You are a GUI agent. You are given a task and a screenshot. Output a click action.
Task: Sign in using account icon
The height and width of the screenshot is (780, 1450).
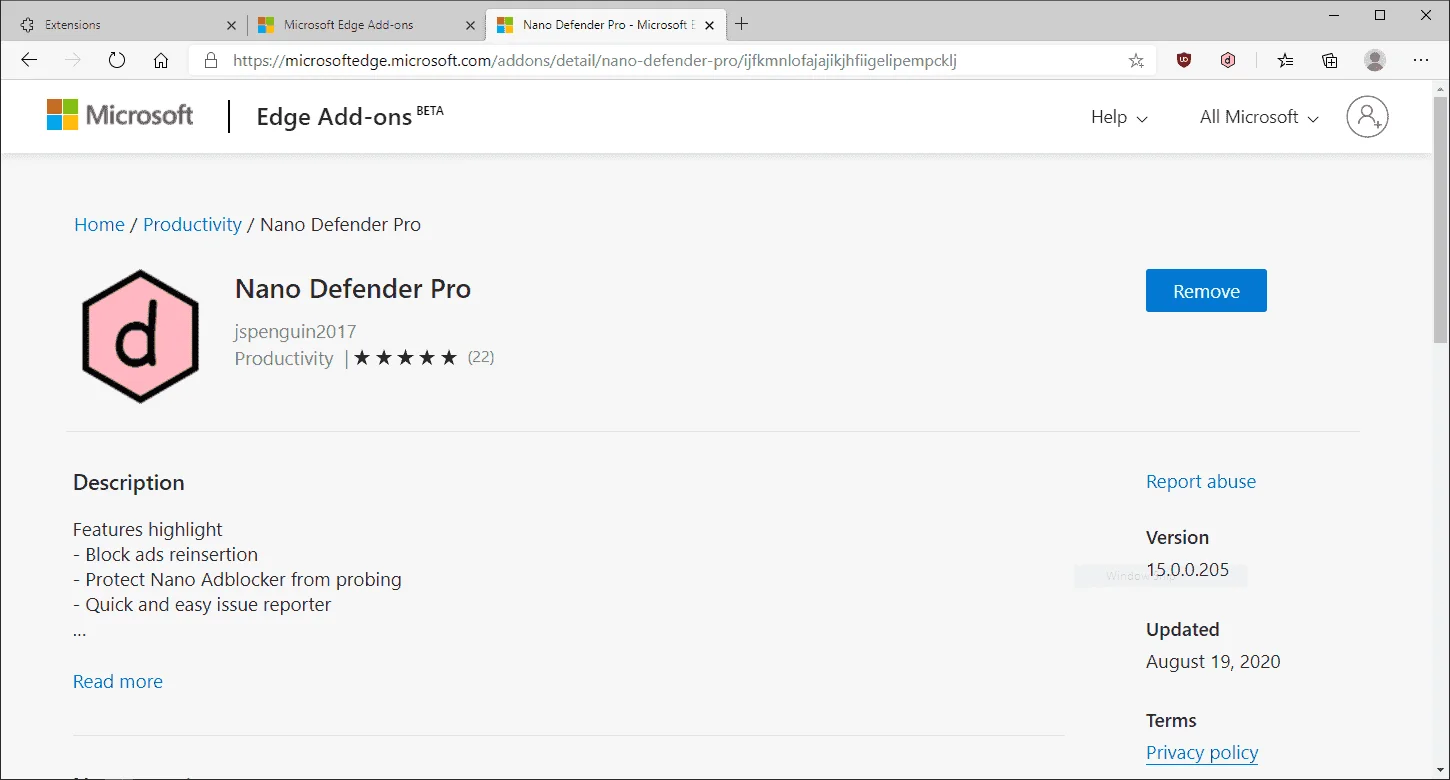pos(1367,117)
